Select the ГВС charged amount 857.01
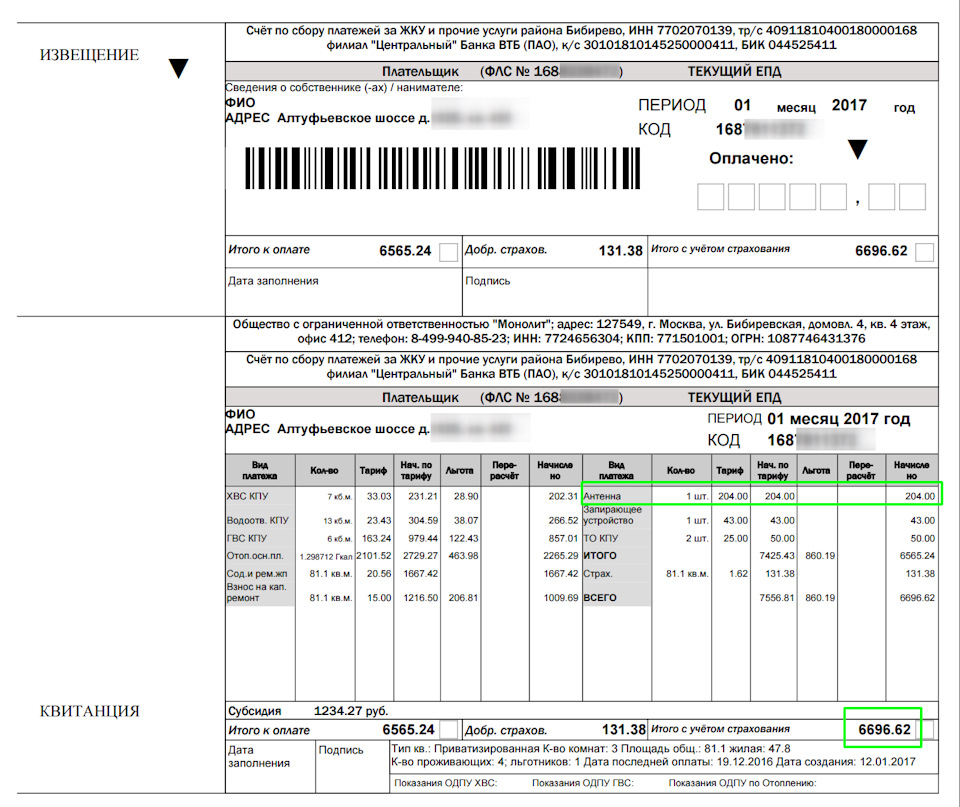Image resolution: width=960 pixels, height=807 pixels. point(563,538)
